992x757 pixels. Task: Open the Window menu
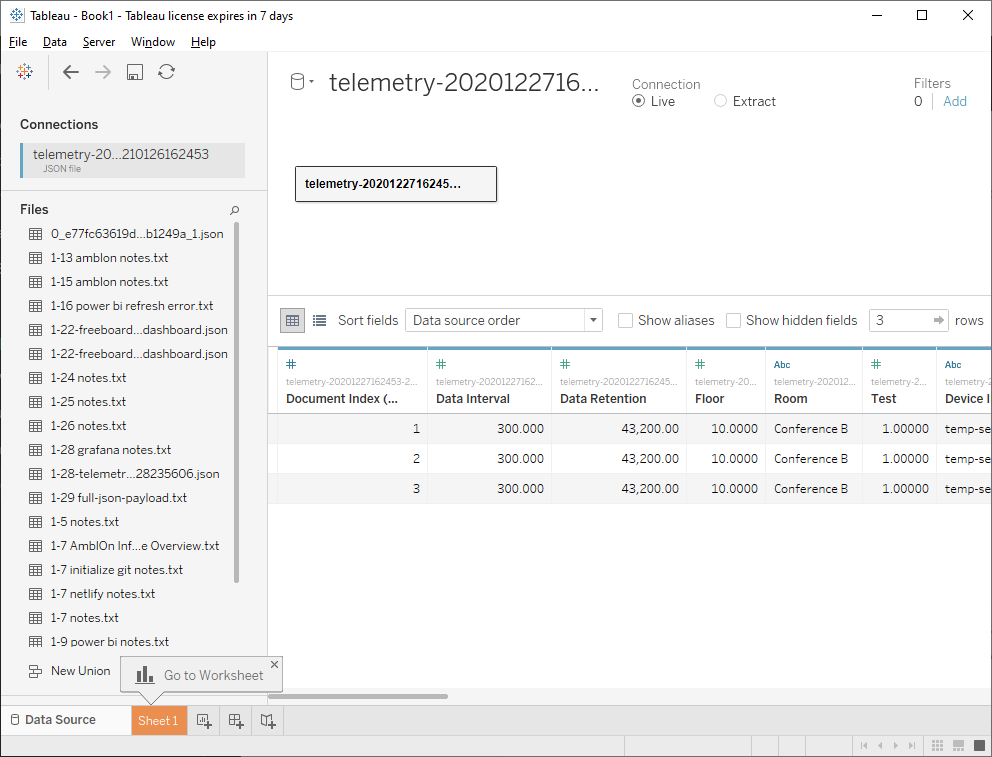point(152,42)
